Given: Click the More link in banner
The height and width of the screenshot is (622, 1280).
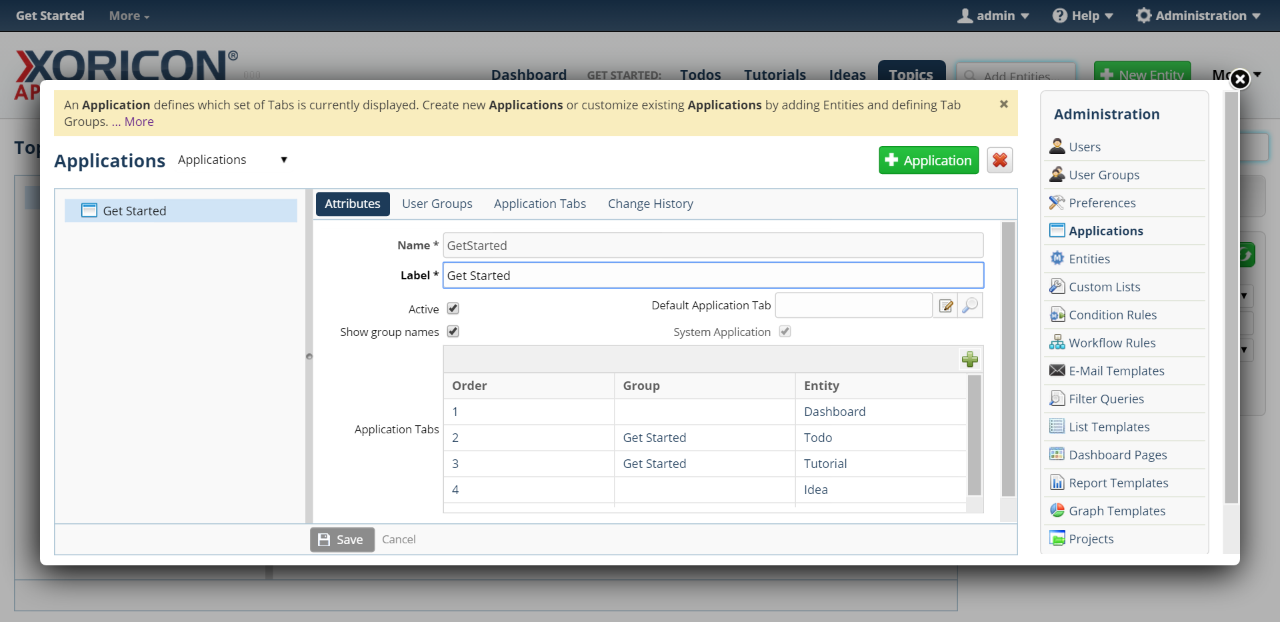Looking at the screenshot, I should (139, 122).
